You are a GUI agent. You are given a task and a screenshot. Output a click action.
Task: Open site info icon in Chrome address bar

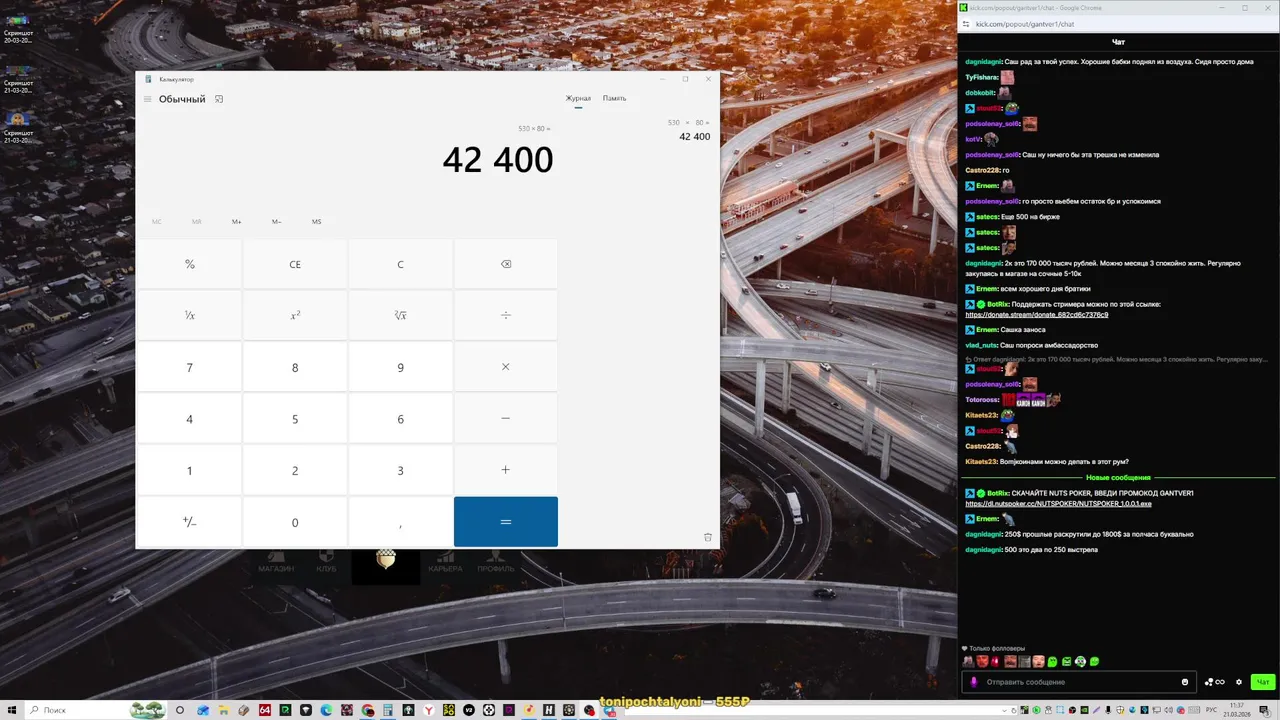click(x=966, y=24)
